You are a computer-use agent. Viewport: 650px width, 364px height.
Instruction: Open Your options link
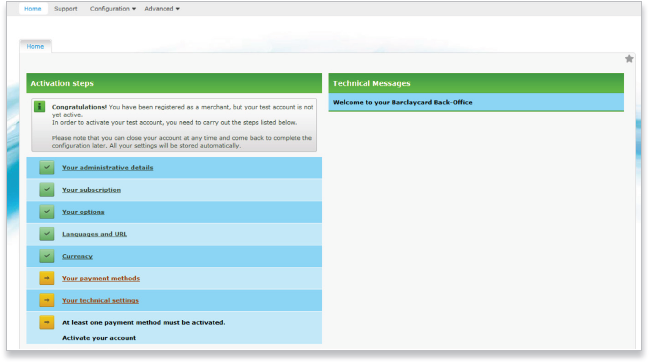[83, 212]
